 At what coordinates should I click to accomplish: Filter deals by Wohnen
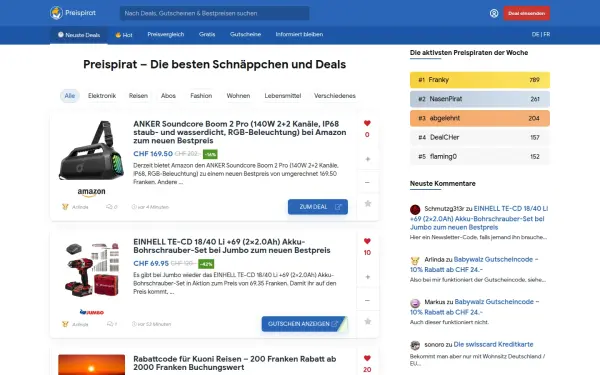tap(238, 96)
